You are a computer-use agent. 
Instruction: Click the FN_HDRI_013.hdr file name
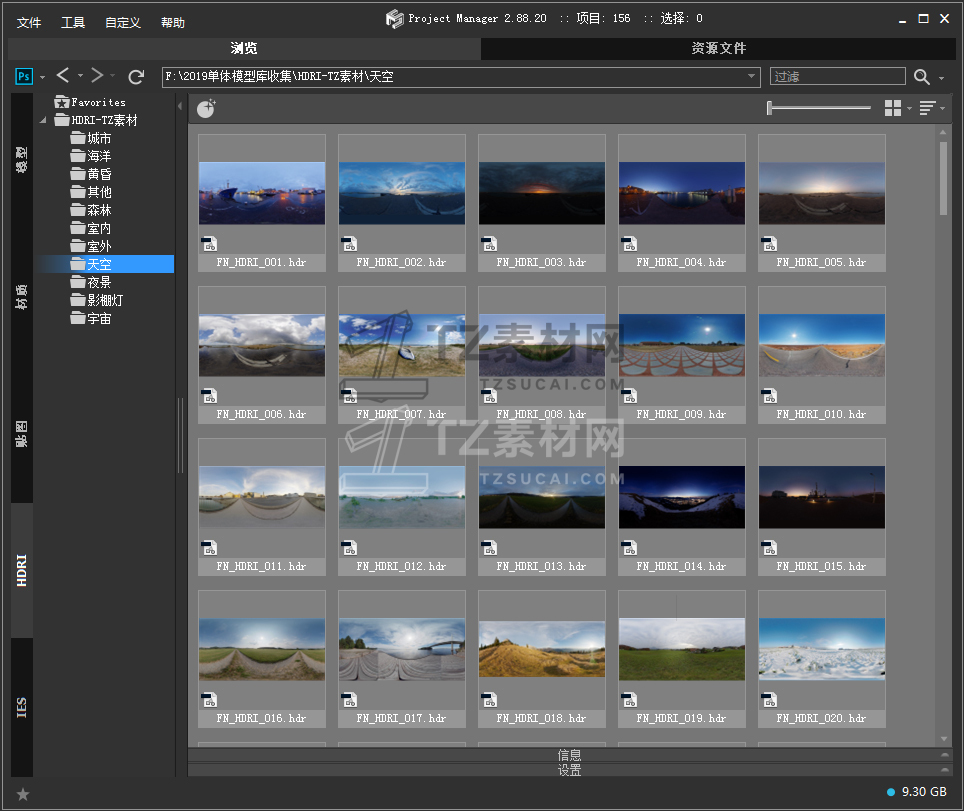point(542,566)
